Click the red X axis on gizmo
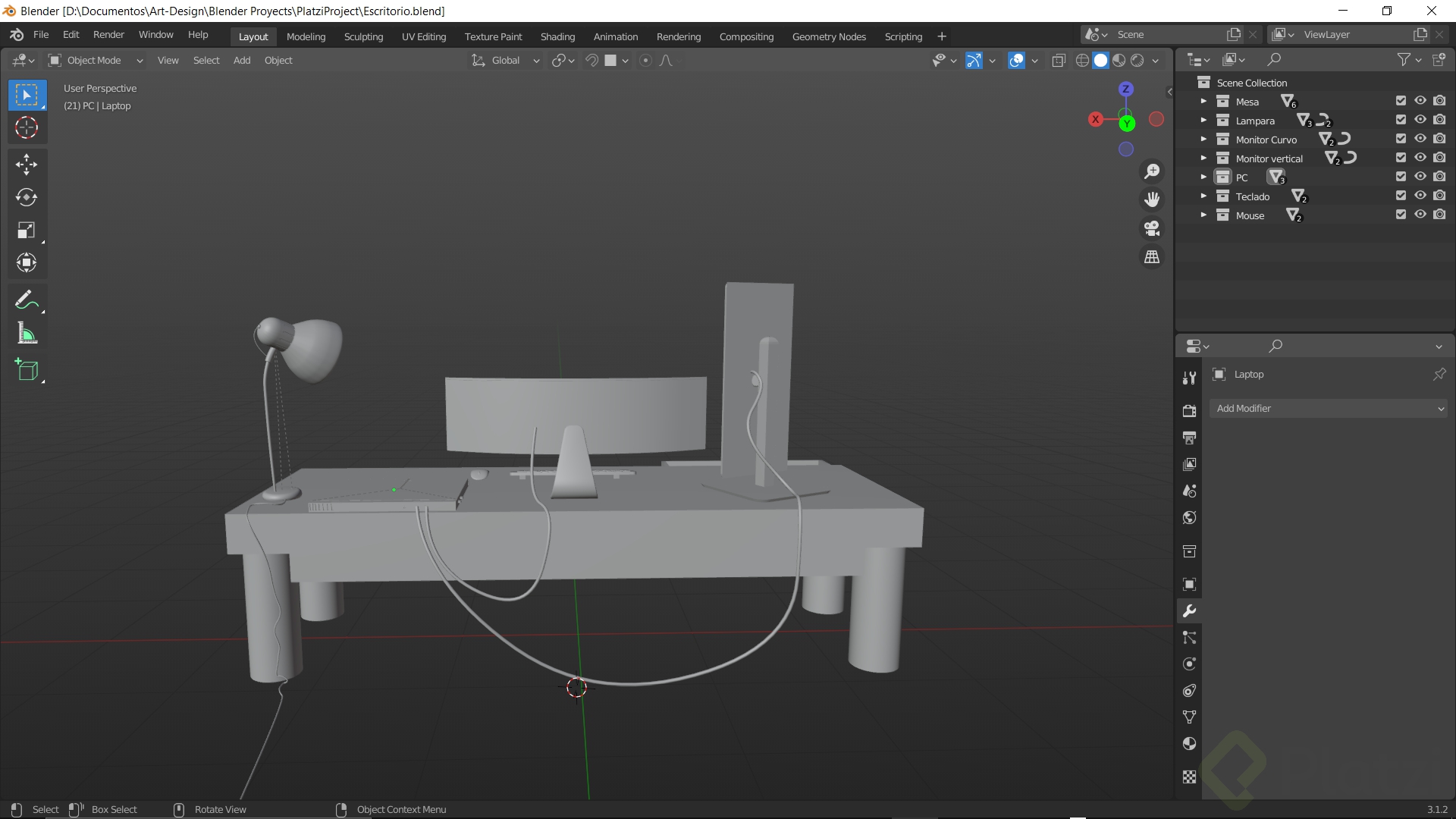Image resolution: width=1456 pixels, height=819 pixels. (x=1096, y=119)
